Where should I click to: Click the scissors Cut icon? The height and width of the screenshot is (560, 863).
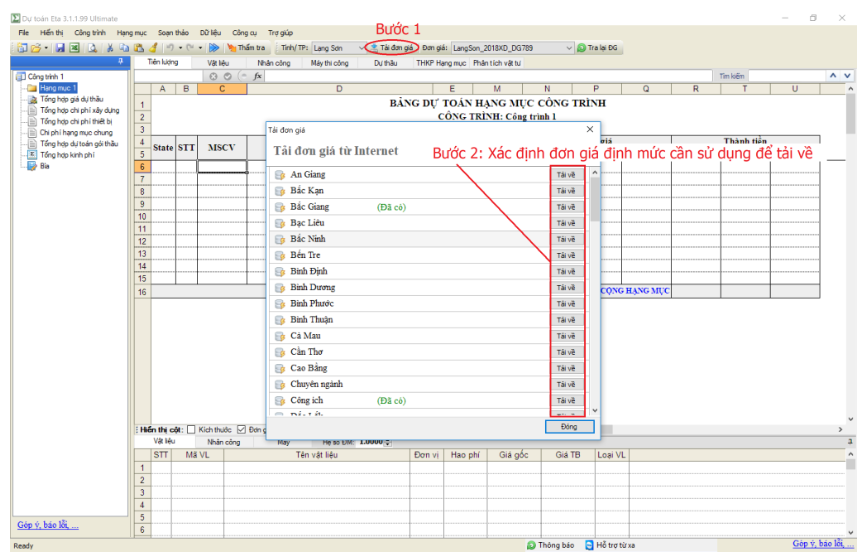coord(110,48)
